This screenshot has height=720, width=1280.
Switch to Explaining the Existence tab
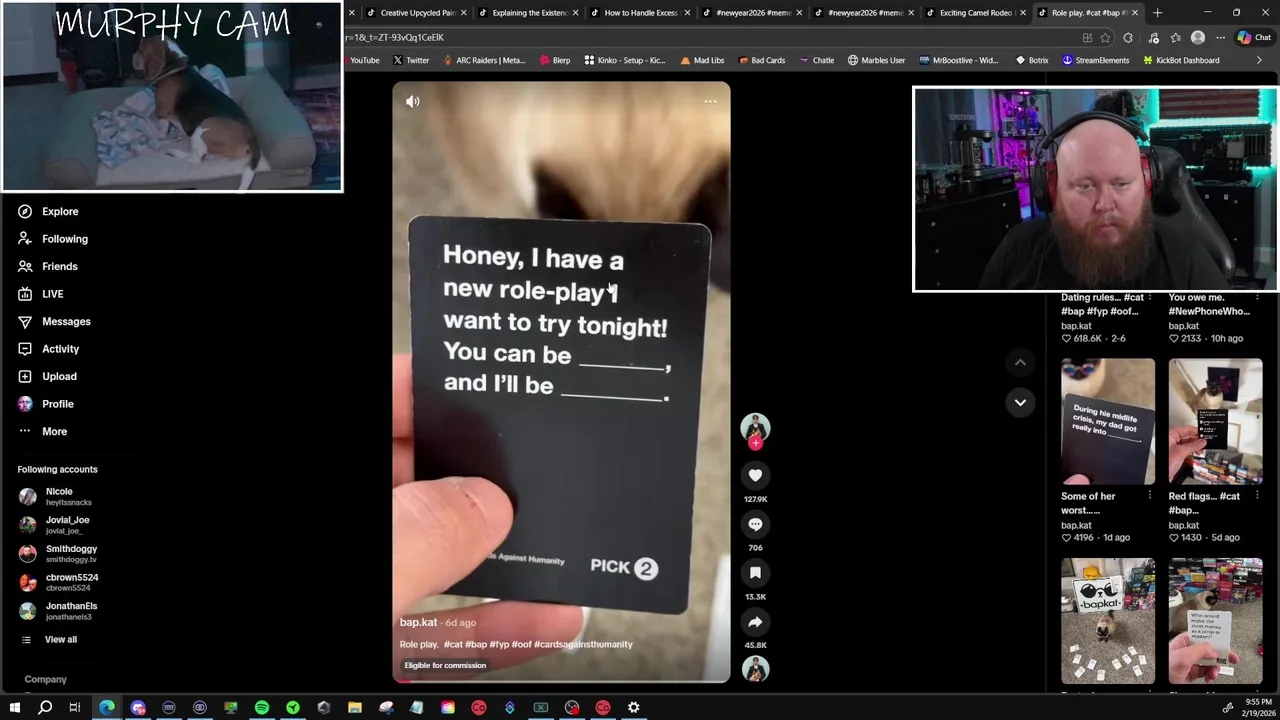coord(527,13)
